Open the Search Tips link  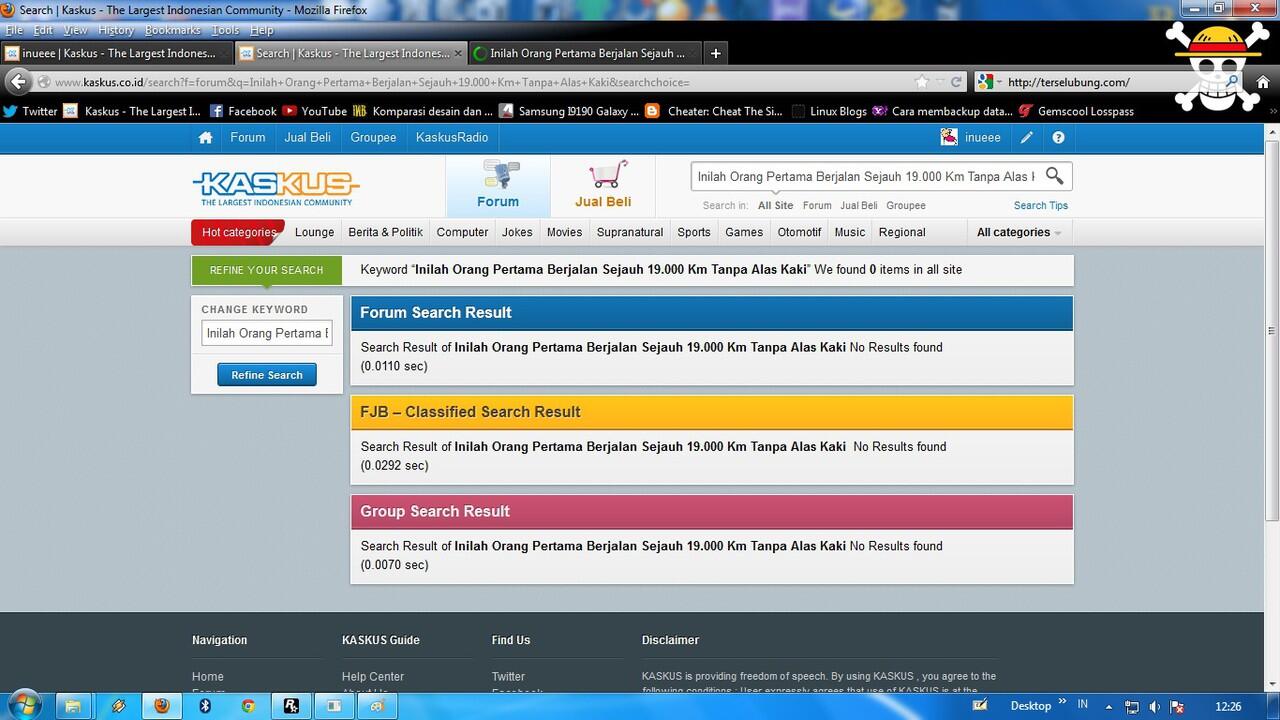(x=1041, y=206)
